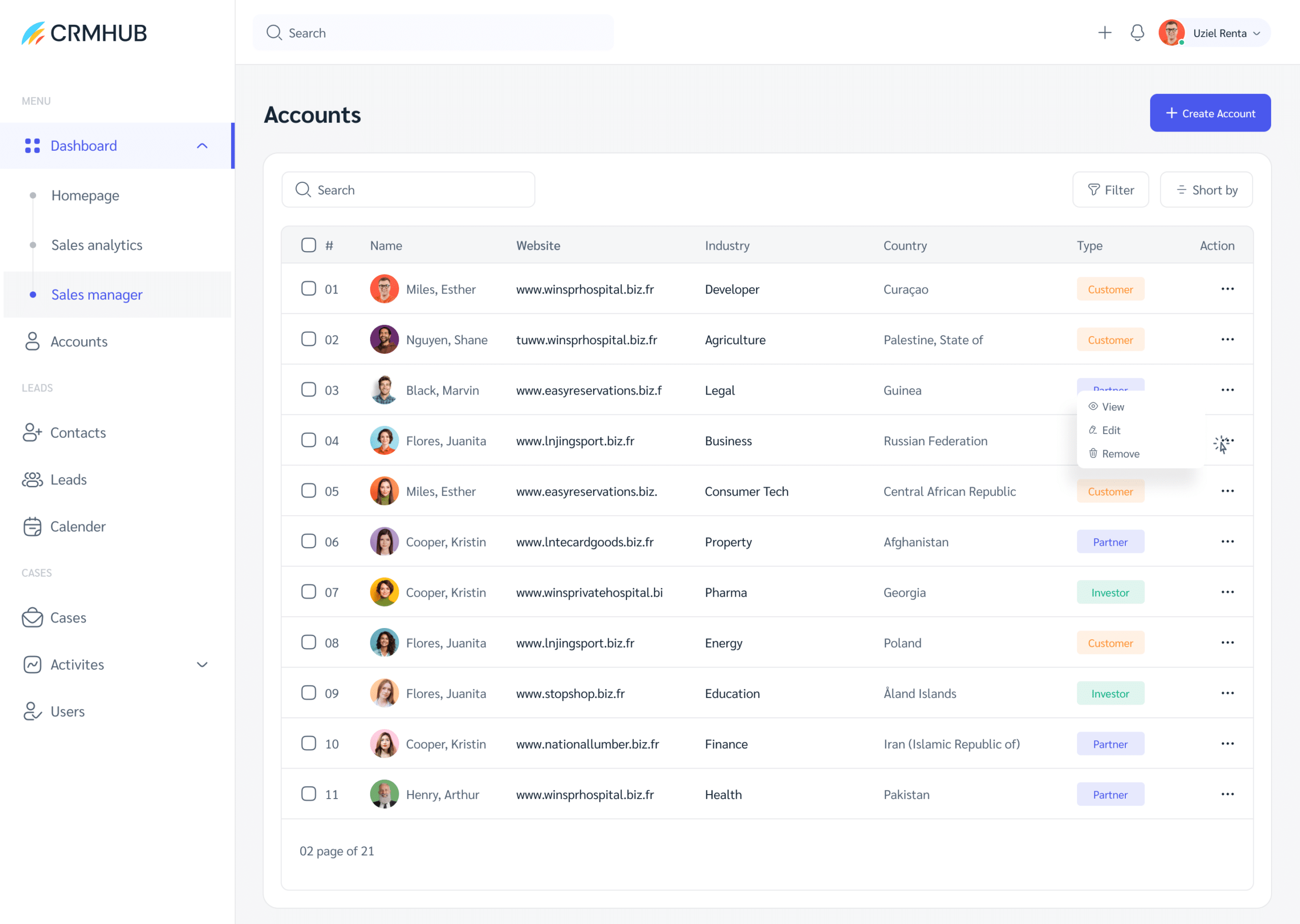Open the Calender sidebar item
The height and width of the screenshot is (924, 1300).
coord(77,526)
